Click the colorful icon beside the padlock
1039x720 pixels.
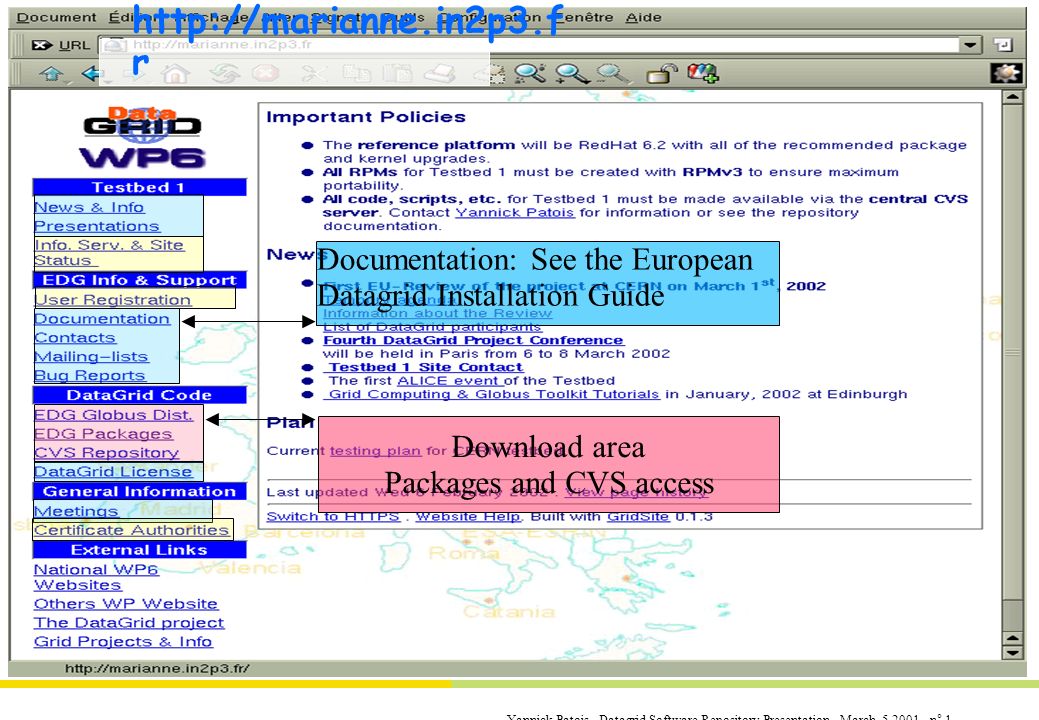coord(702,73)
